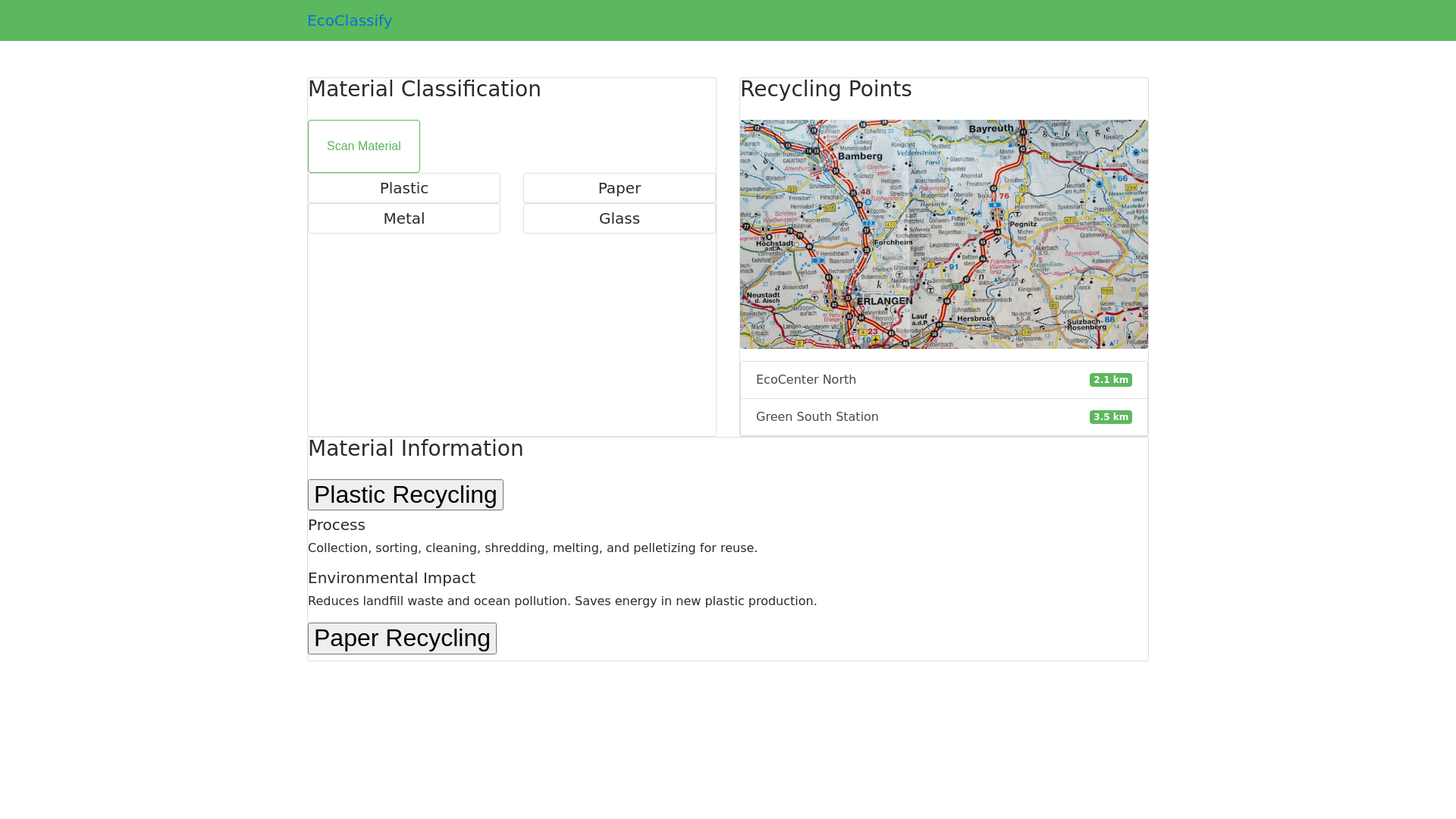Select the Plastic material option
The width and height of the screenshot is (1456, 819).
pyautogui.click(x=404, y=188)
